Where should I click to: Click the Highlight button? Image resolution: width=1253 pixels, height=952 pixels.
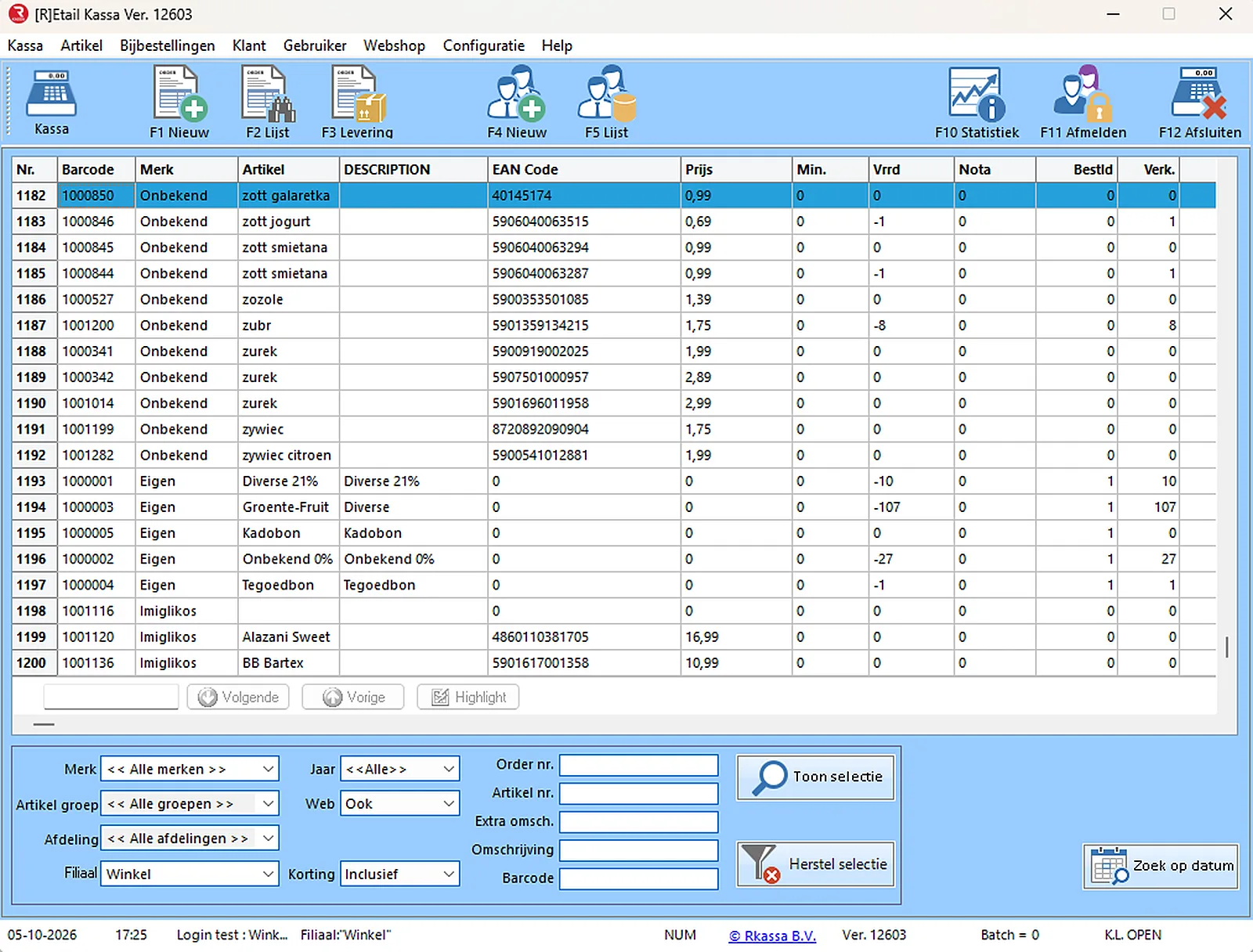[468, 697]
